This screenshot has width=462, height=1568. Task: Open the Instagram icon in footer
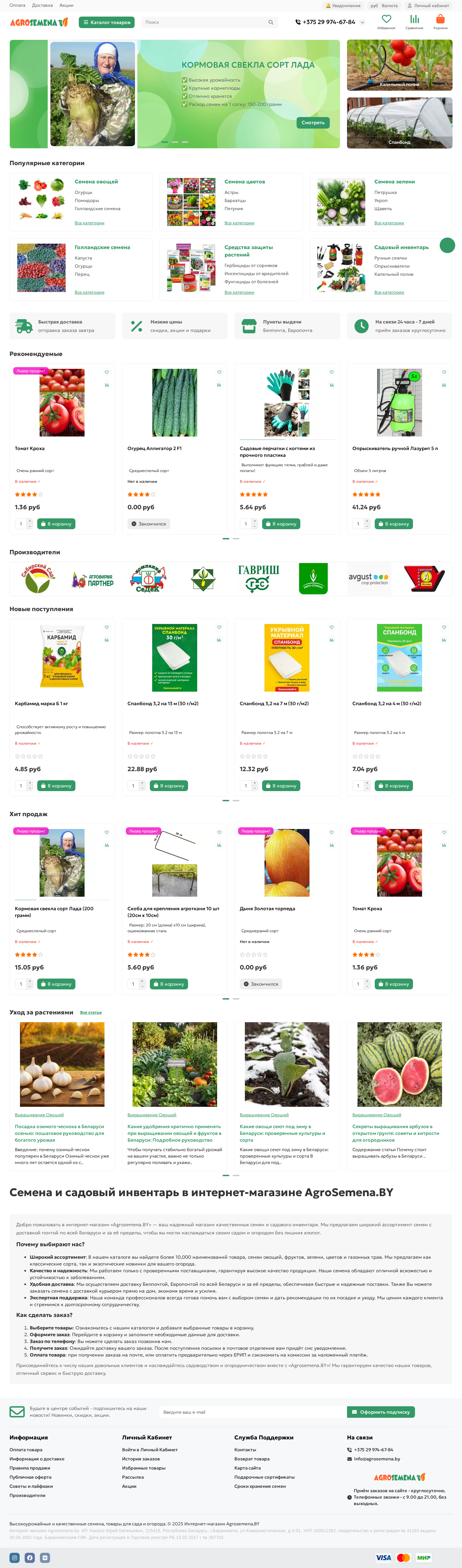coord(15,1557)
